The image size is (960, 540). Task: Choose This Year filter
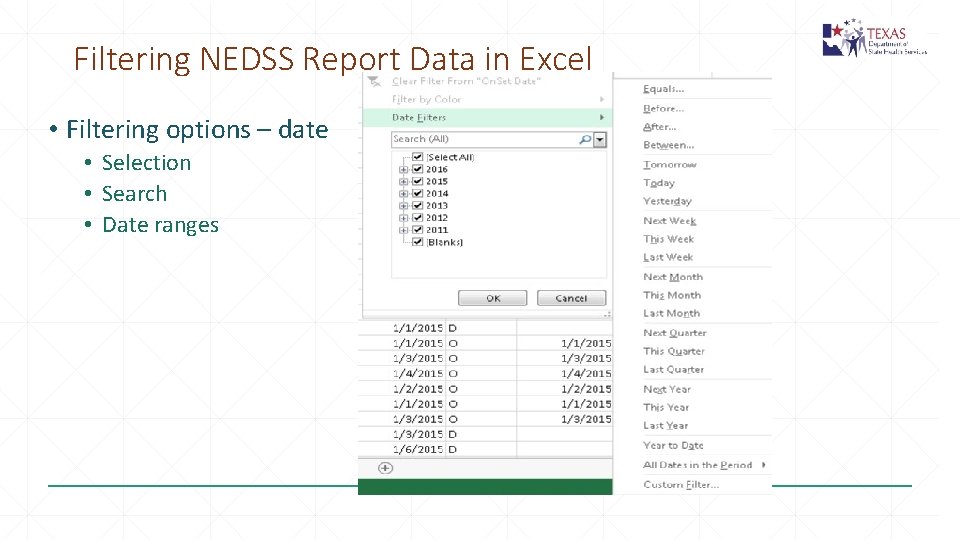[666, 407]
